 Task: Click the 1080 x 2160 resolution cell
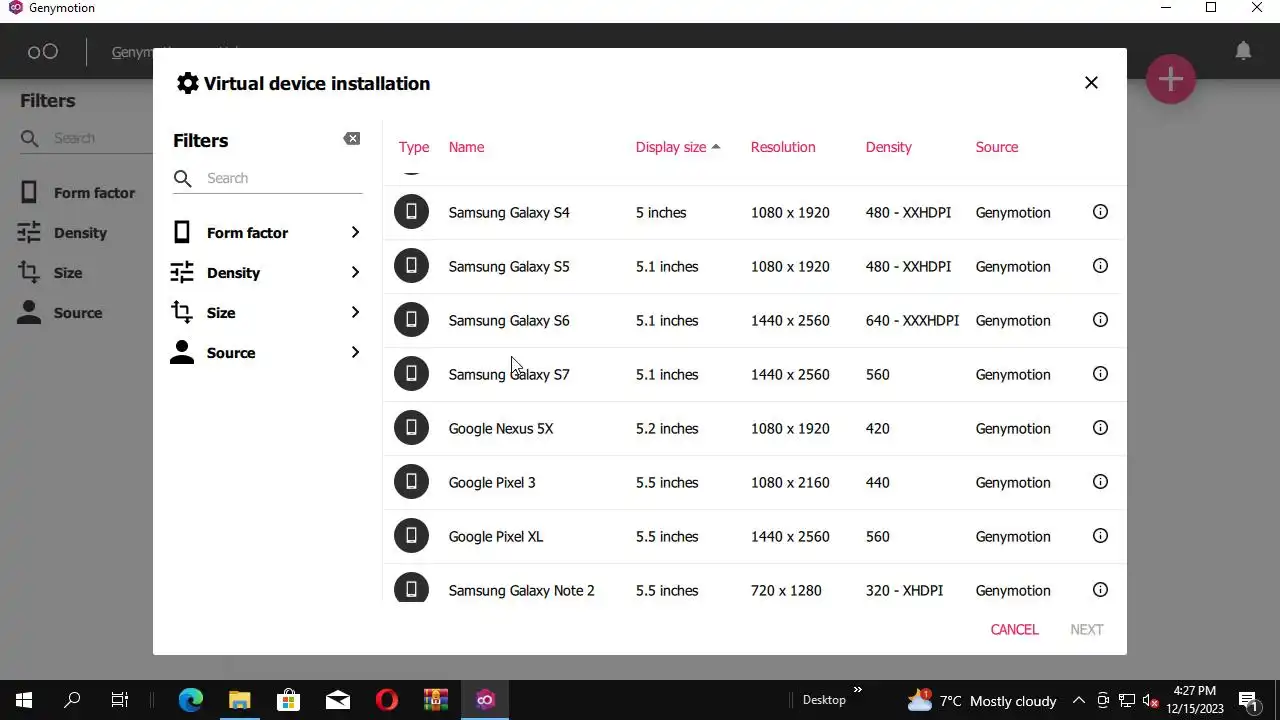tap(790, 482)
